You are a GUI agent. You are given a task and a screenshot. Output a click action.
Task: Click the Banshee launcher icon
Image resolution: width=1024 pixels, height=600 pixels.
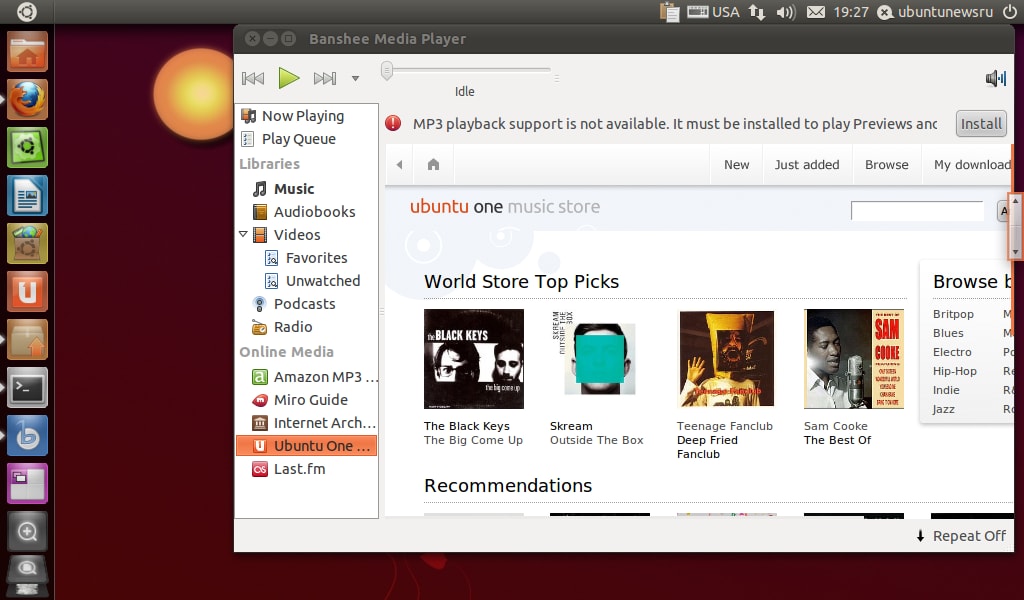click(27, 435)
